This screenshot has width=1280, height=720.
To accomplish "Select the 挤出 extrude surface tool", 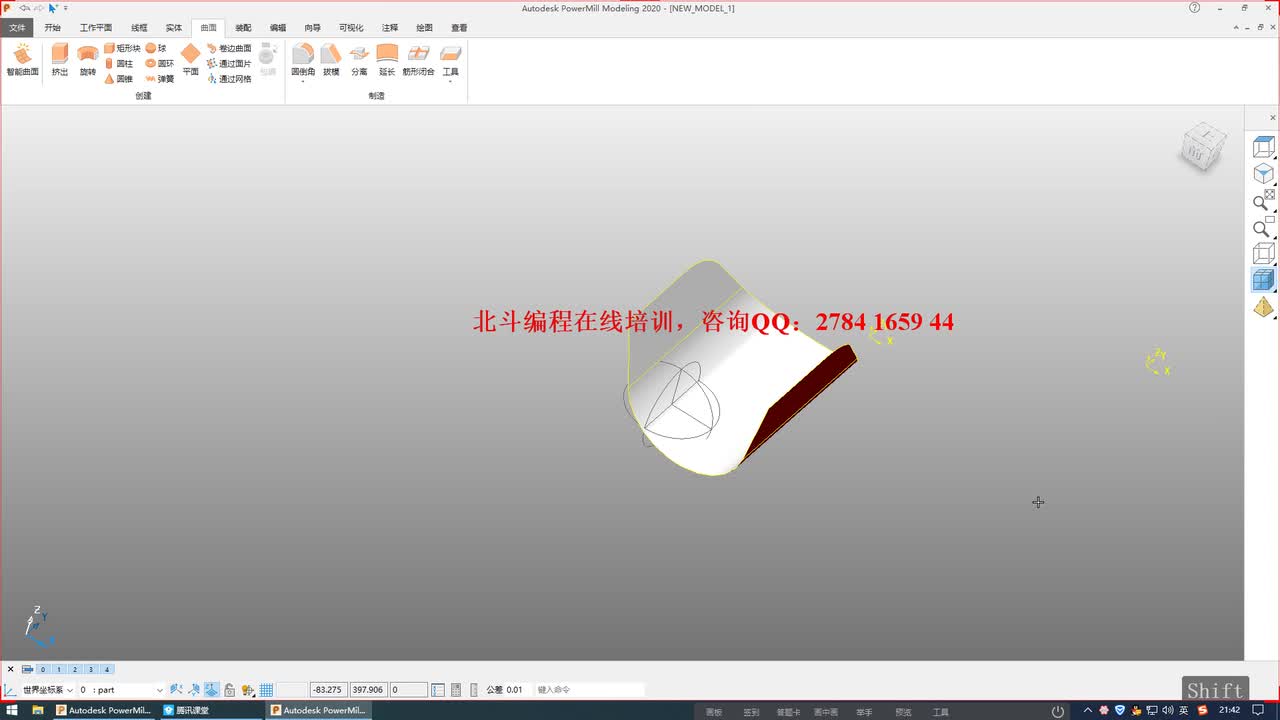I will [60, 60].
